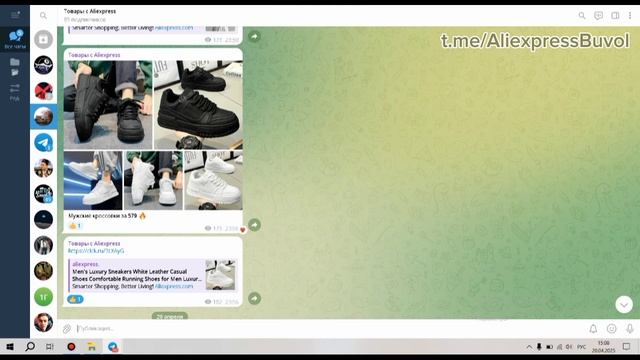The width and height of the screenshot is (640, 360).
Task: Open the Edit folders icon in sidebar
Action: point(15,92)
